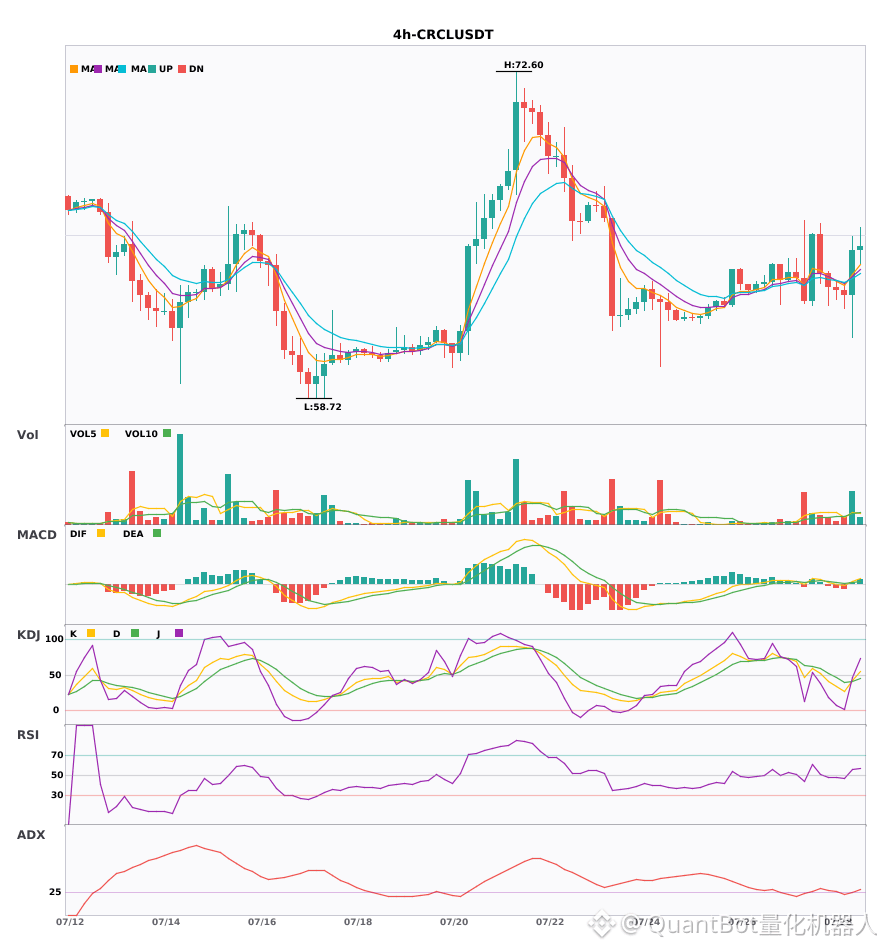Click the ADX axis value 25
Viewport: 885px width, 950px height.
55,892
